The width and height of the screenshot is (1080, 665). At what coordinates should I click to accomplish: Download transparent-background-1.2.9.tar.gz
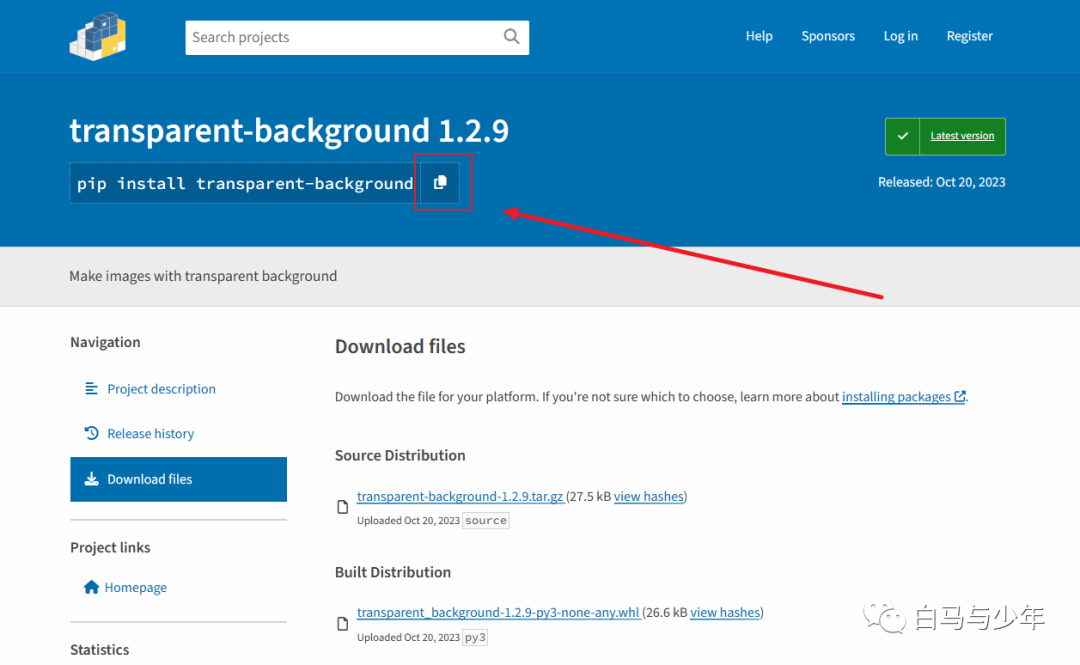click(460, 496)
